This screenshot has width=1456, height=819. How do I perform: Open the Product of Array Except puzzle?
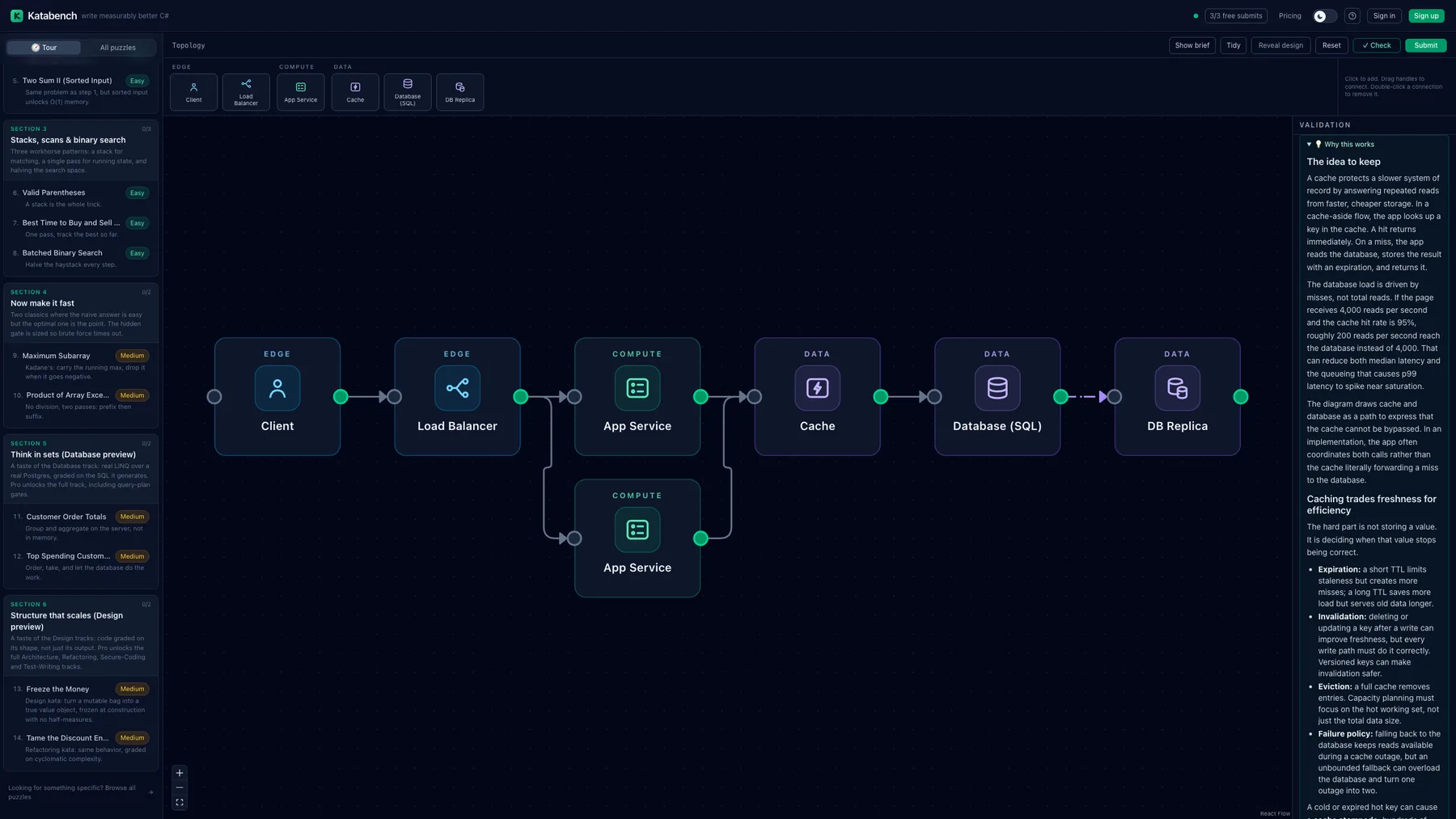coord(81,405)
